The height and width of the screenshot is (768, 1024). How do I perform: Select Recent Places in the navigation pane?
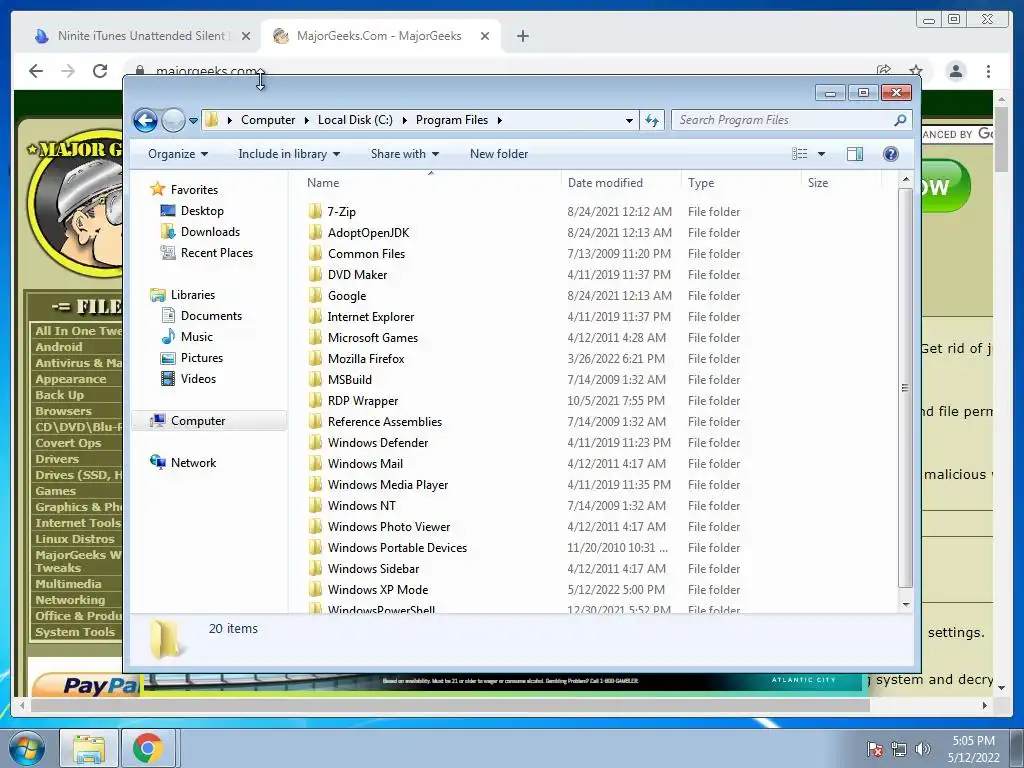point(207,253)
